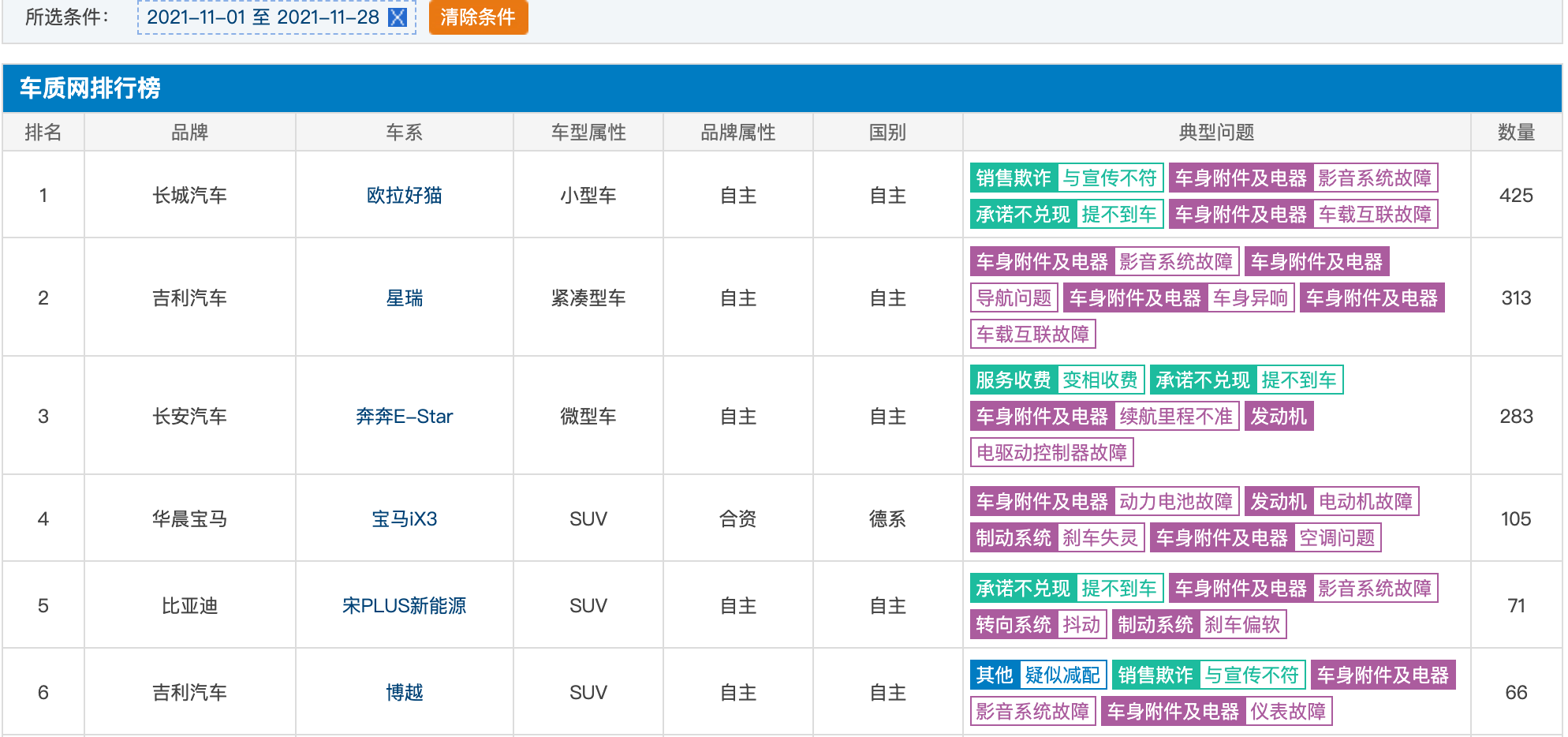Select the complaint count 71
This screenshot has width=1568, height=737.
tap(1516, 606)
